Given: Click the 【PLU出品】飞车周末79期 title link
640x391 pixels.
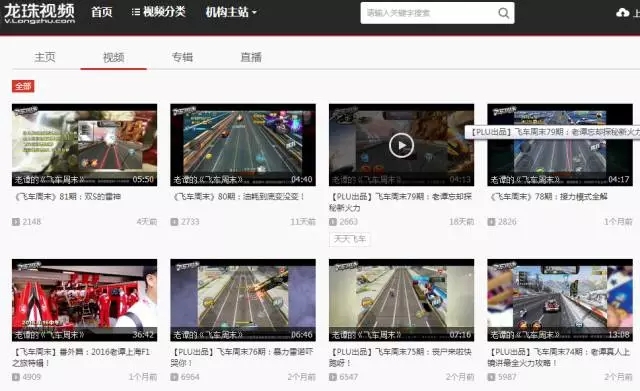Looking at the screenshot, I should (x=400, y=202).
